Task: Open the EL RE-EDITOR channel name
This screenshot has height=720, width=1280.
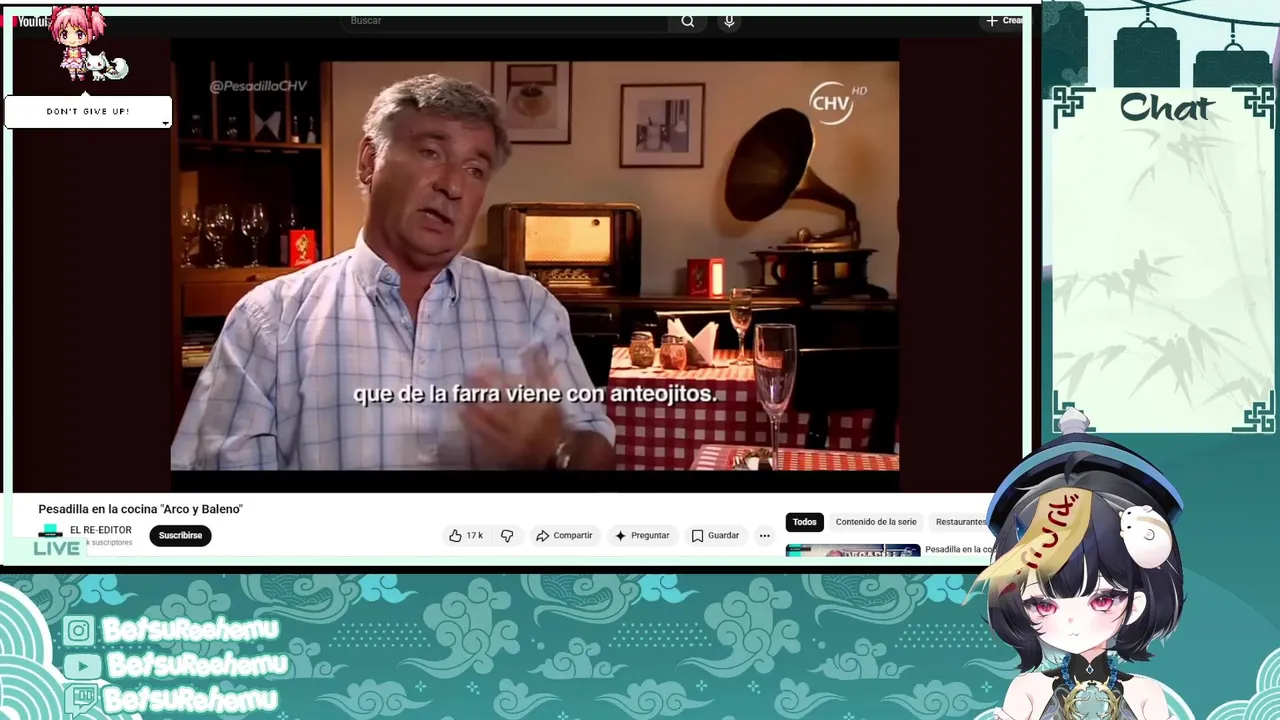Action: pos(101,530)
